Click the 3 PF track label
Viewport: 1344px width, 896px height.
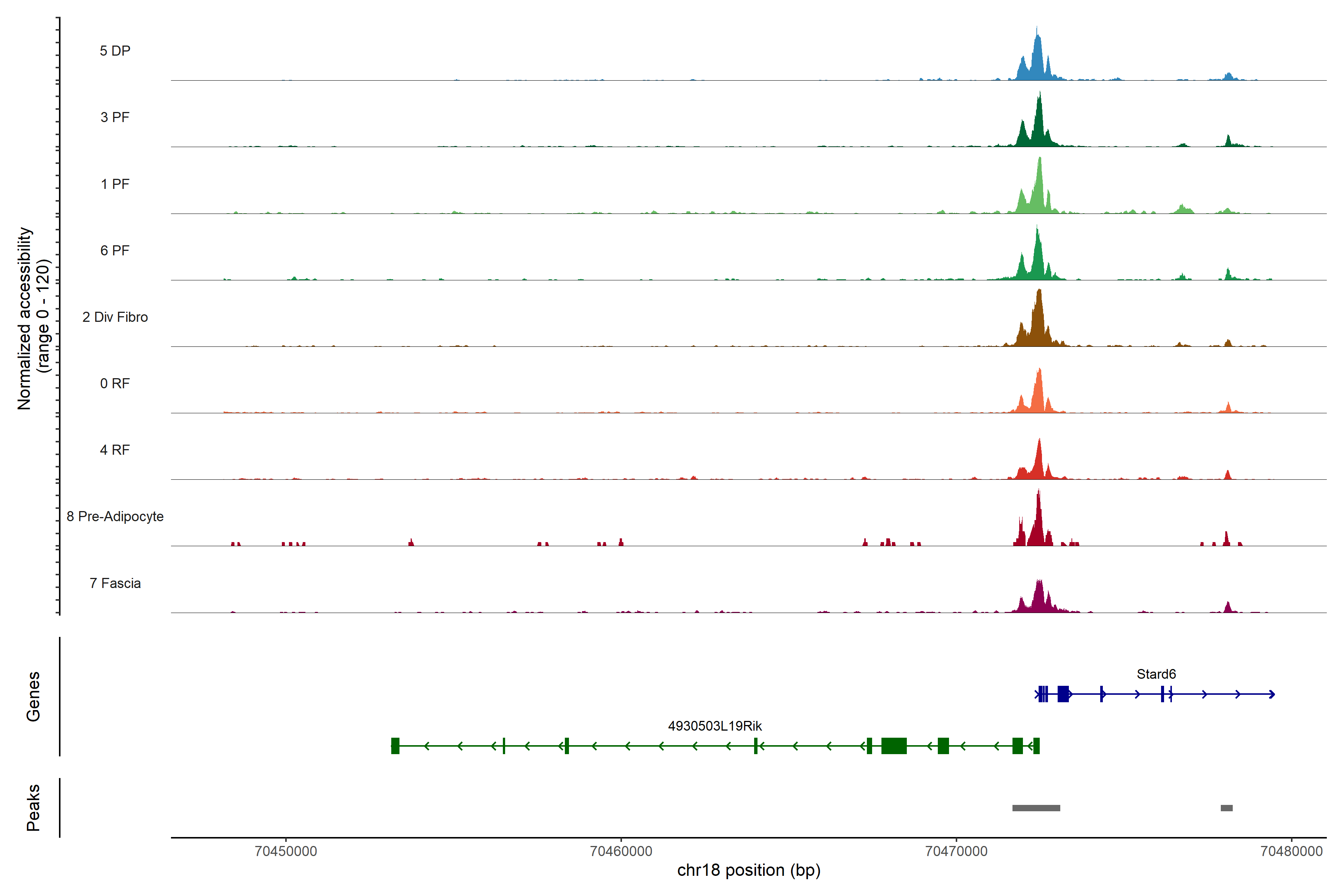pyautogui.click(x=115, y=117)
